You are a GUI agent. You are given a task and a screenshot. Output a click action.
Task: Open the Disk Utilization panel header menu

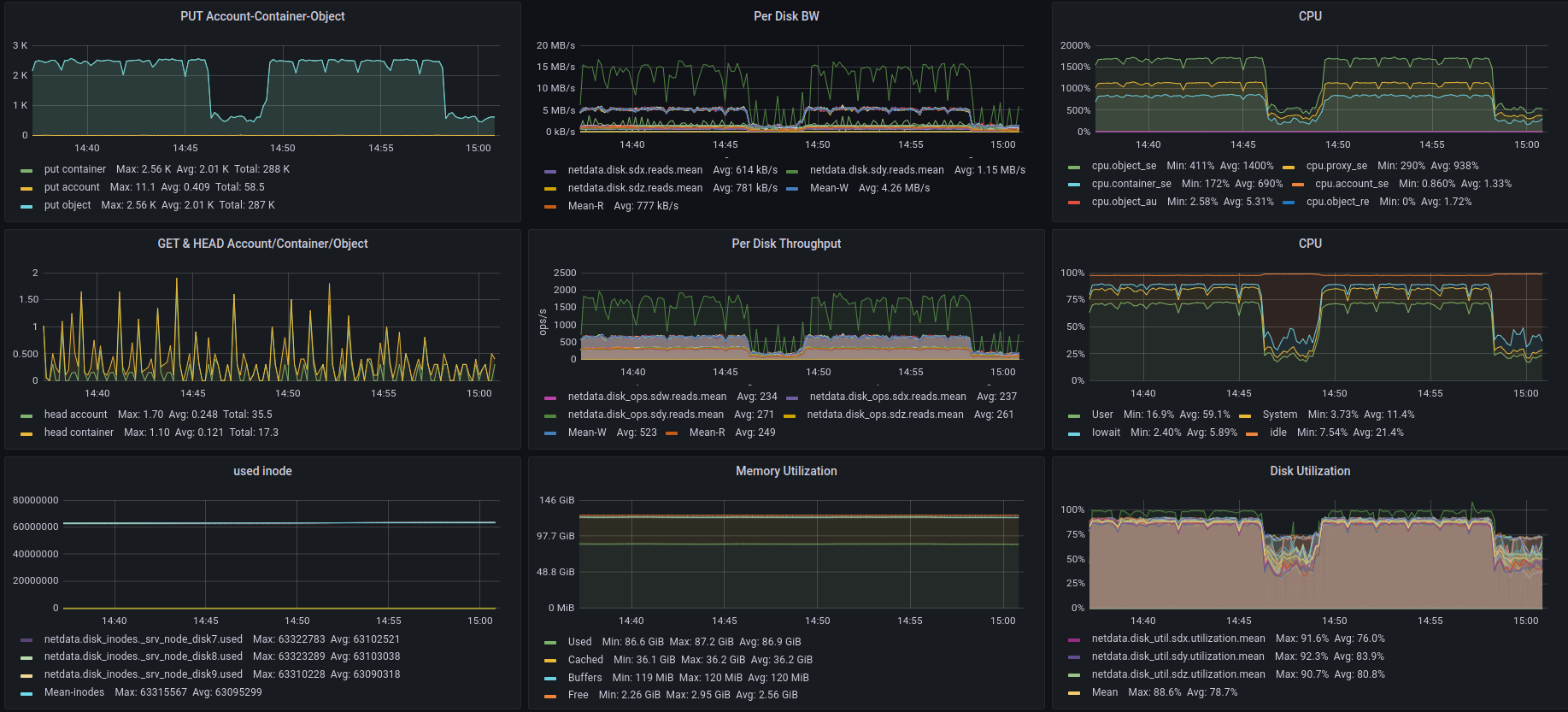click(x=1309, y=471)
